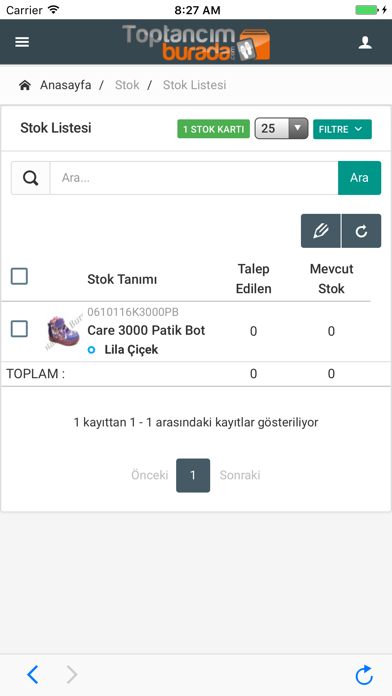Viewport: 392px width, 696px height.
Task: Open the Care 3000 Patik Bot item
Action: coord(146,331)
